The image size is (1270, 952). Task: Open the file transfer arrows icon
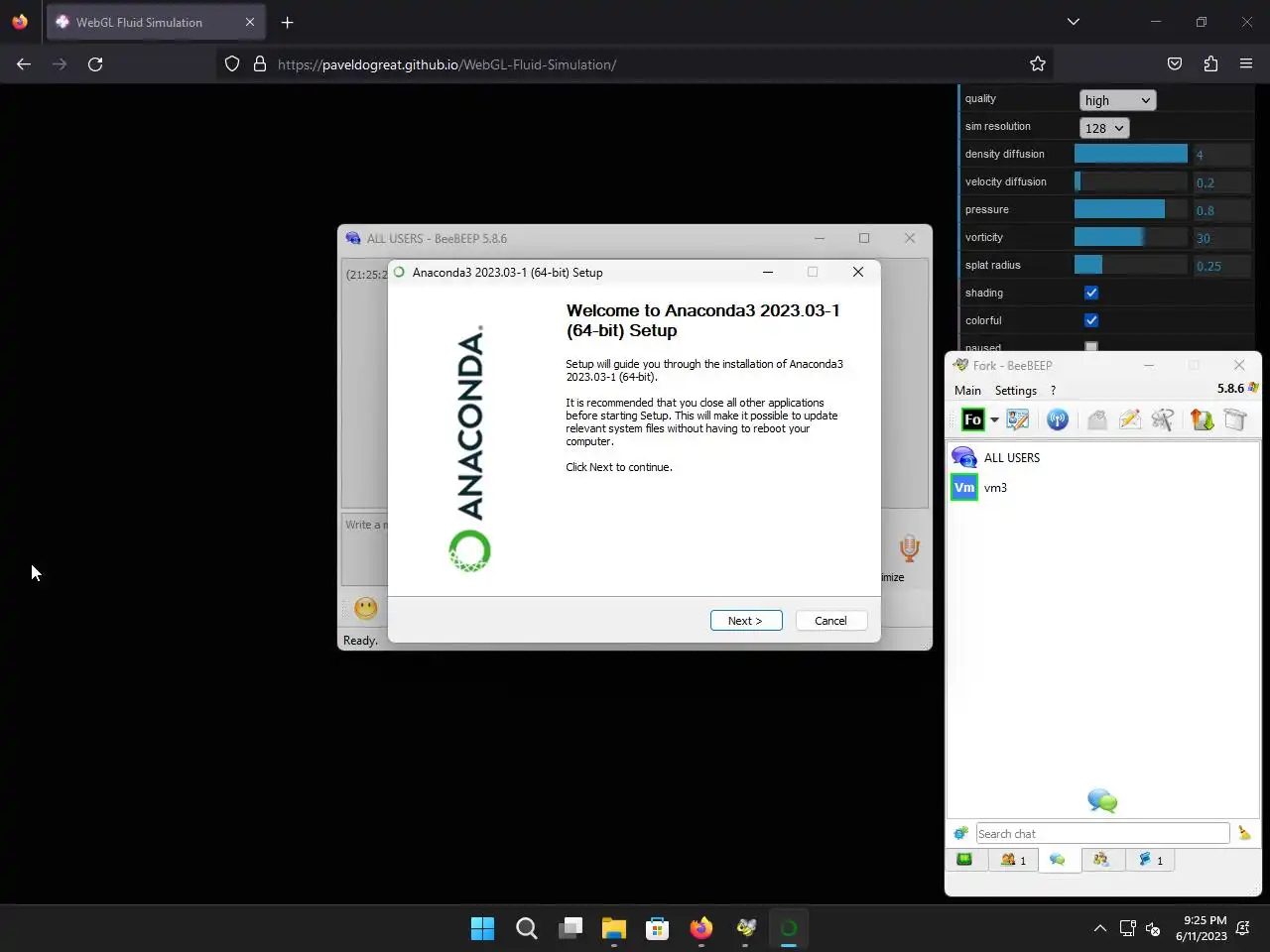tap(1203, 419)
